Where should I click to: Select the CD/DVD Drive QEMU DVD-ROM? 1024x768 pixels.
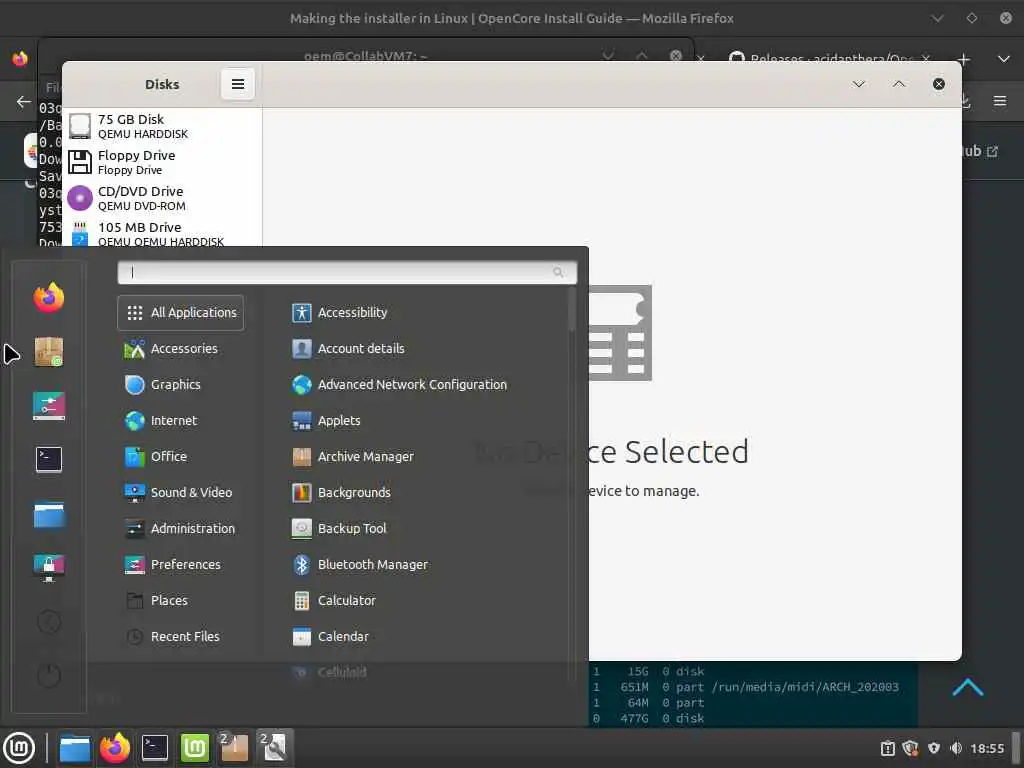click(x=163, y=198)
